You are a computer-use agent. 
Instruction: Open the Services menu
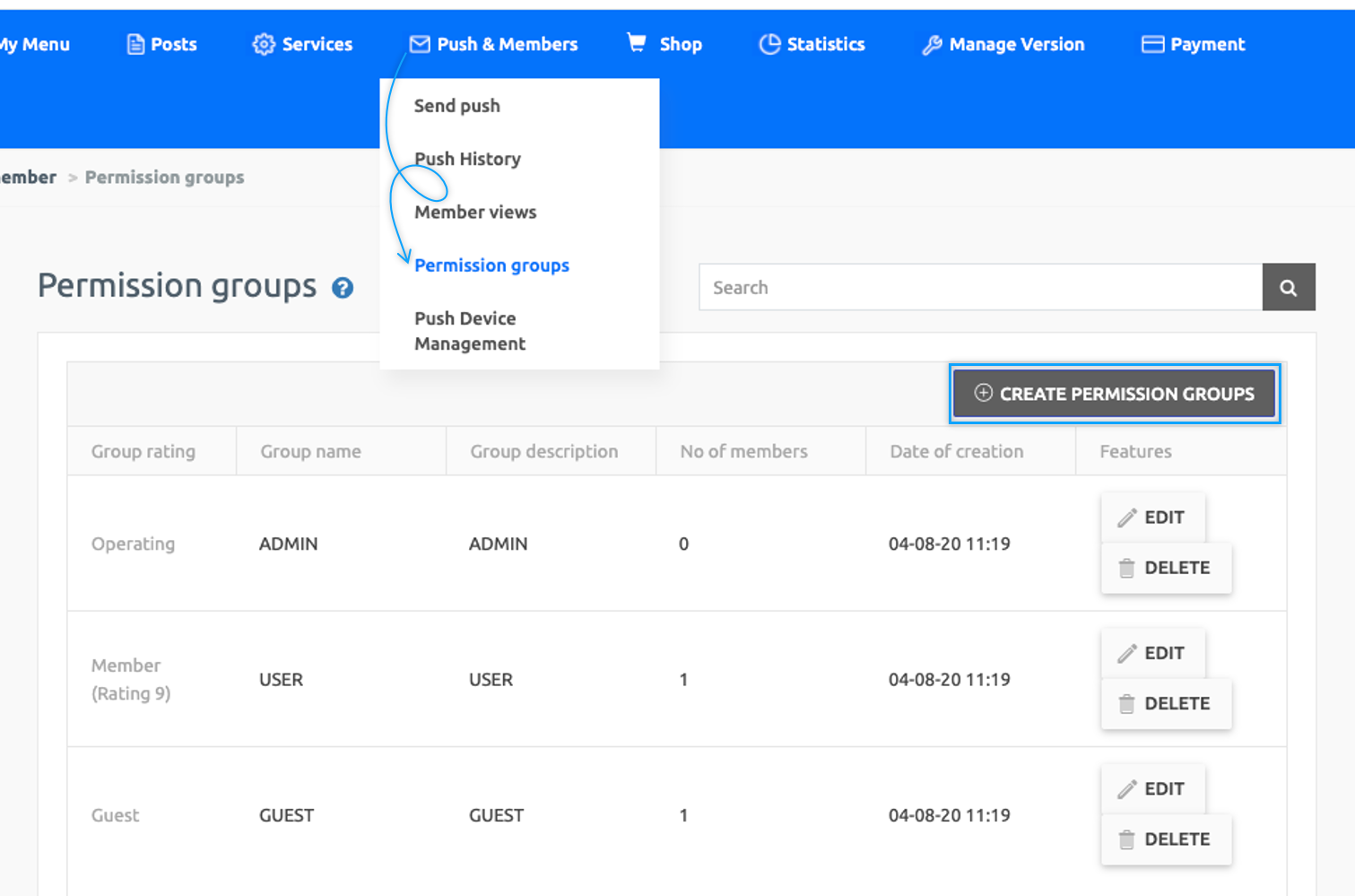[x=303, y=44]
